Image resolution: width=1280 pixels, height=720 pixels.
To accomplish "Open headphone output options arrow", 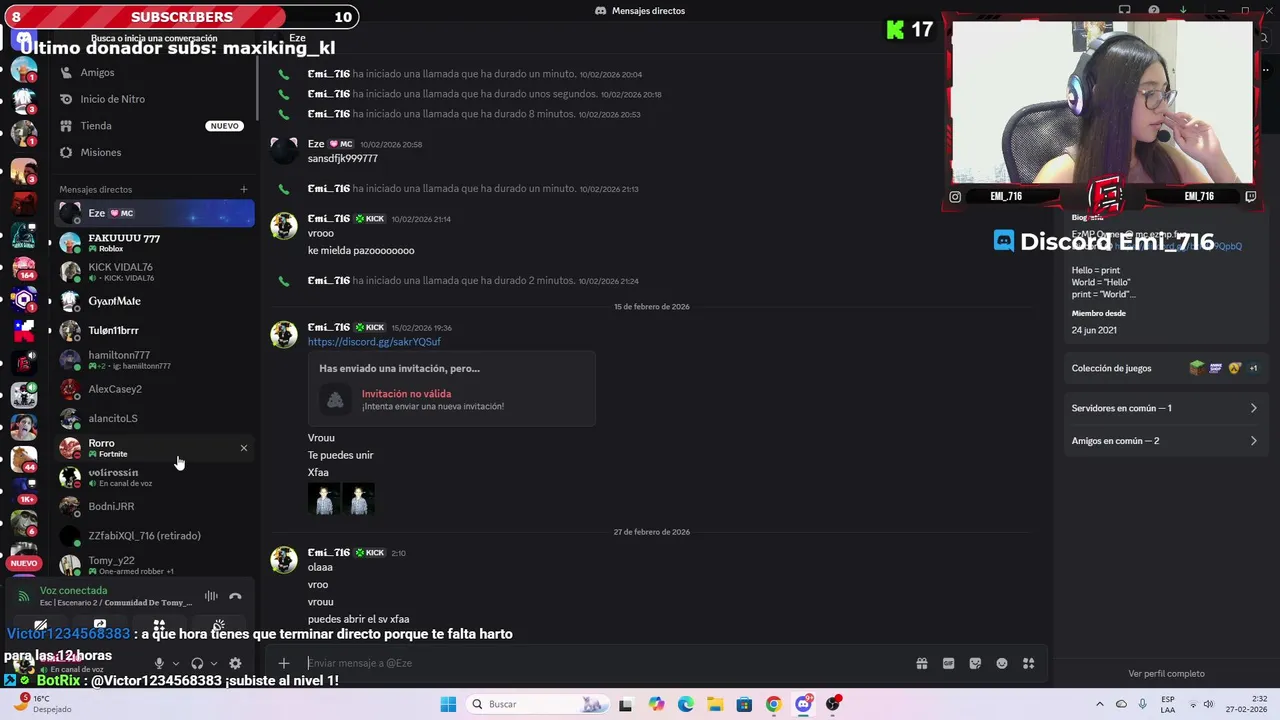I will click(x=214, y=663).
